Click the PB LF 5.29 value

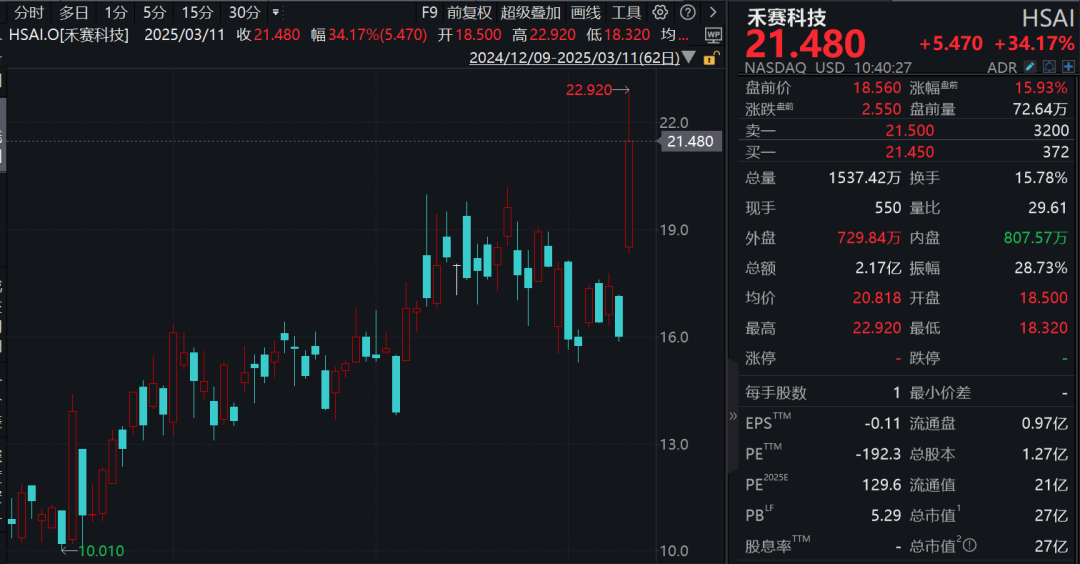click(886, 516)
